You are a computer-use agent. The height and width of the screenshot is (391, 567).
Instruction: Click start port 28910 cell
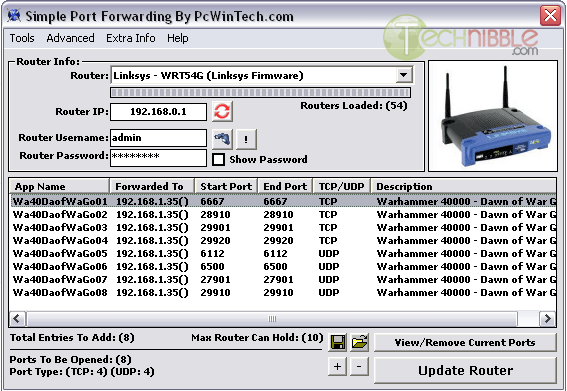[216, 214]
